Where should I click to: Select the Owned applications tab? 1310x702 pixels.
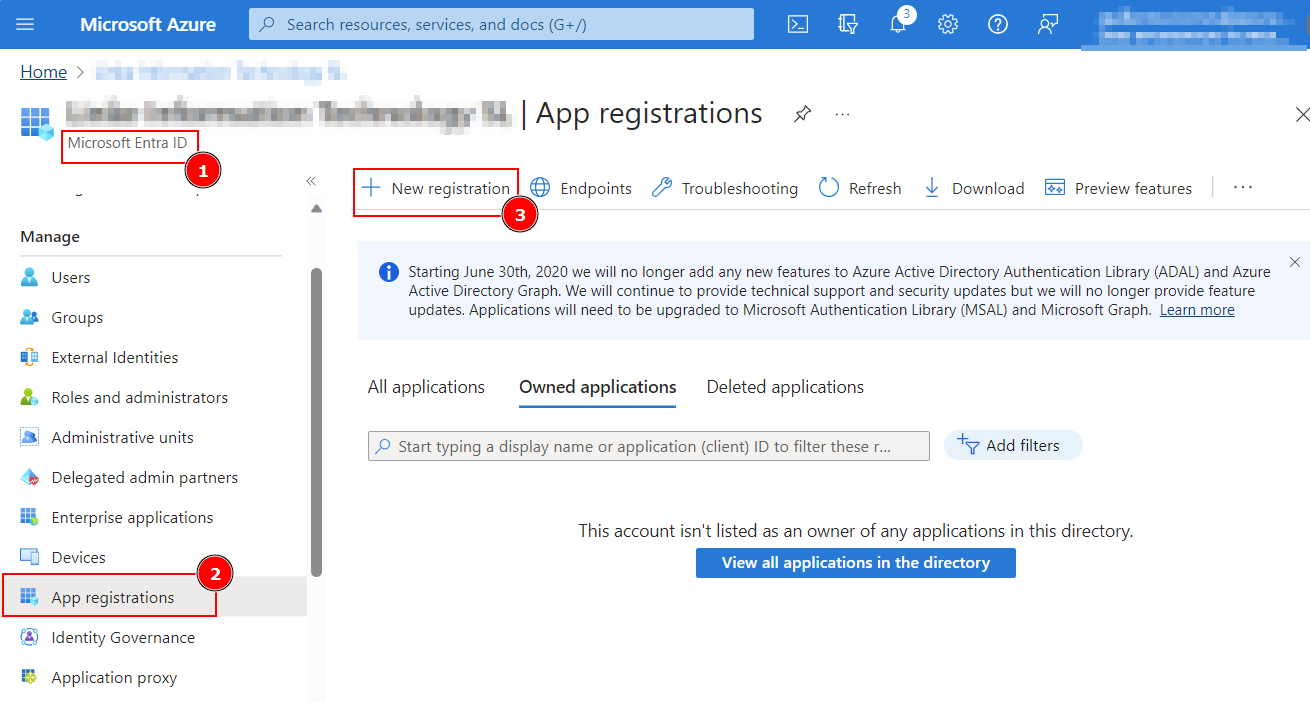pyautogui.click(x=598, y=387)
